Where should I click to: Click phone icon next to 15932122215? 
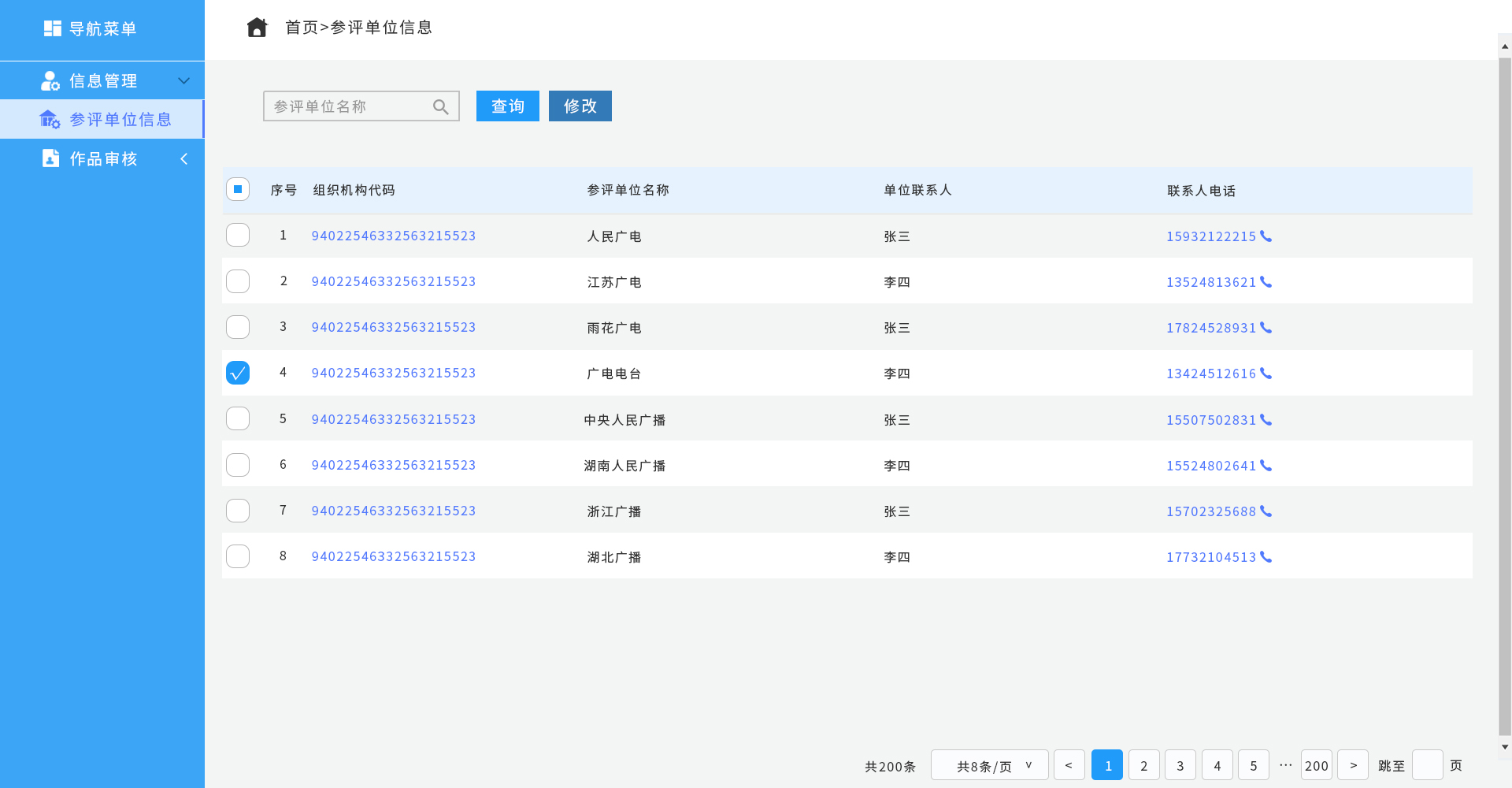click(x=1266, y=236)
